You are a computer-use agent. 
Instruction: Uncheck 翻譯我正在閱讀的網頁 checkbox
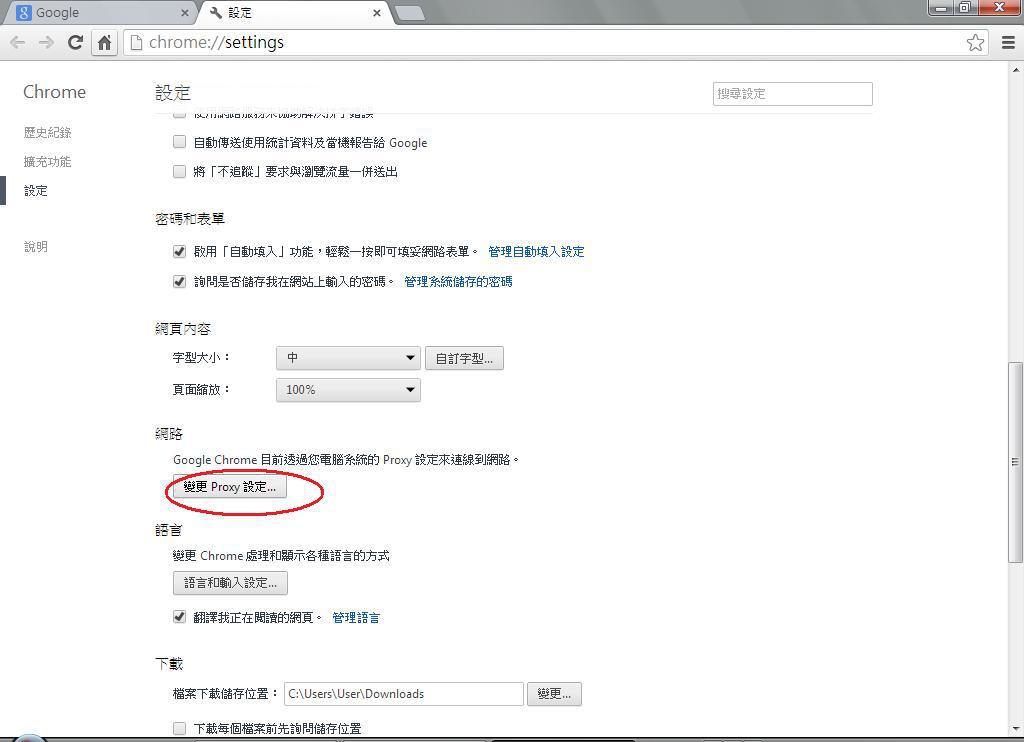pyautogui.click(x=179, y=617)
